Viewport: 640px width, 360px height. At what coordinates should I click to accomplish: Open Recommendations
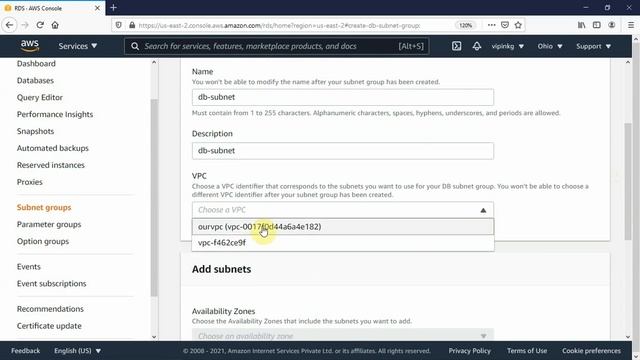click(x=50, y=309)
